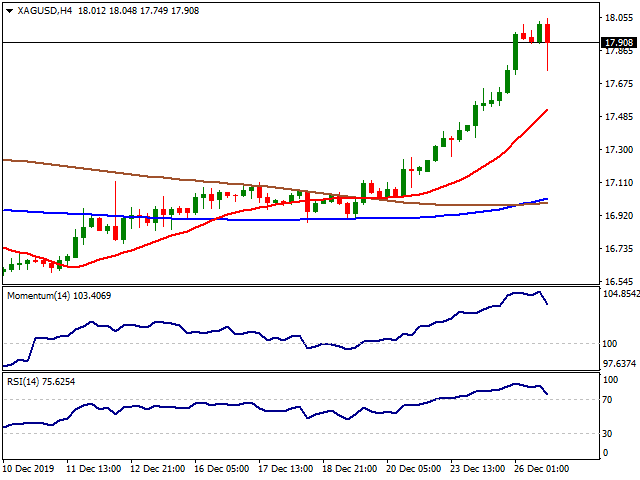Click time axis label 16 Dec 05:00
This screenshot has height=480, width=640.
click(222, 468)
